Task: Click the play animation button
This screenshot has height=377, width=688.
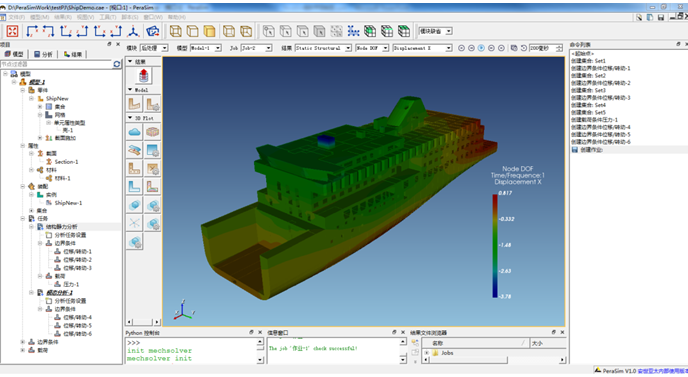Action: (x=481, y=48)
